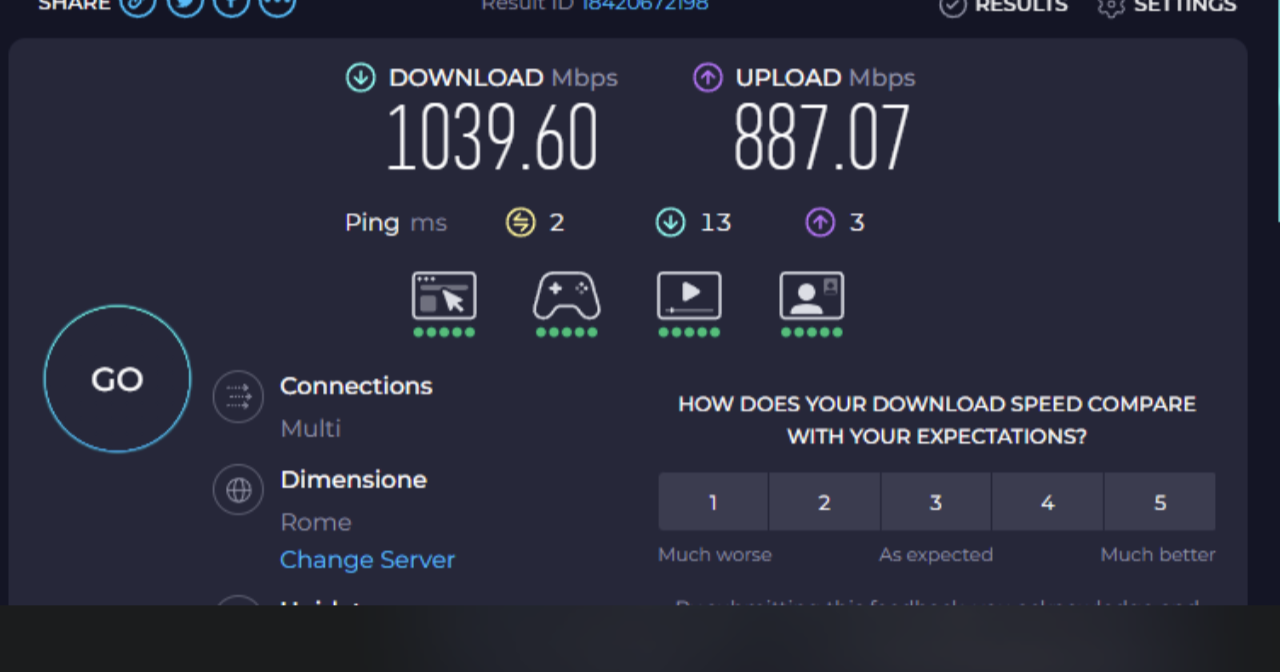Screen dimensions: 1280x672
Task: Open the Results tab
Action: (x=1003, y=6)
